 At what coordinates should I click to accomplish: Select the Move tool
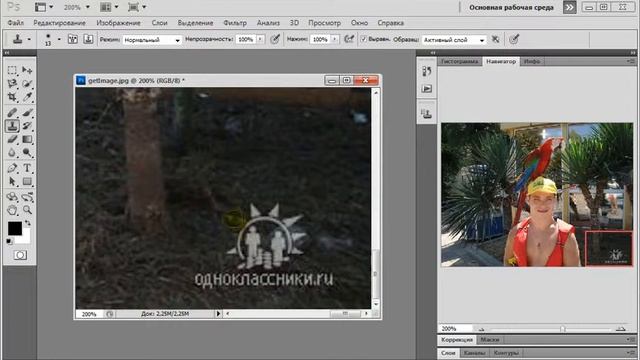27,70
